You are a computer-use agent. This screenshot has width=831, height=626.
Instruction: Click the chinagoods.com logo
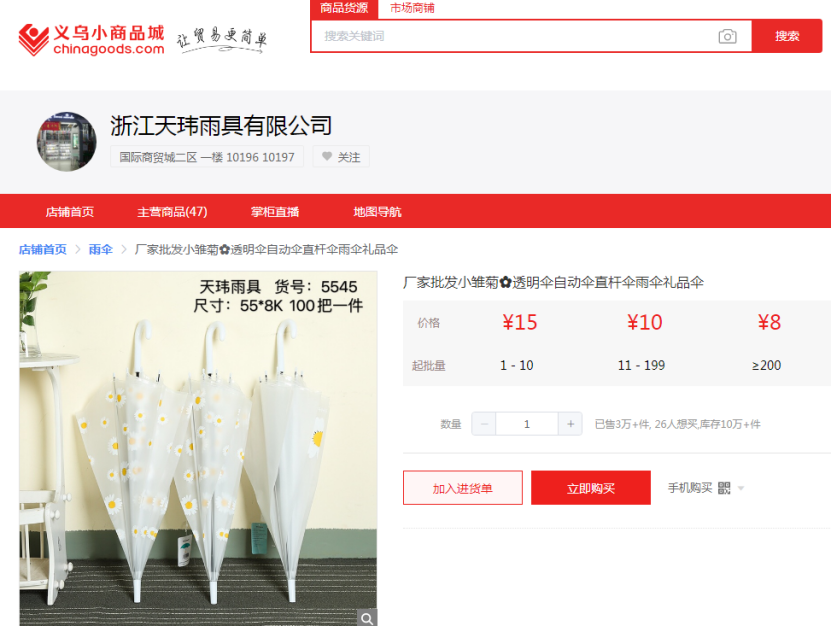click(91, 40)
